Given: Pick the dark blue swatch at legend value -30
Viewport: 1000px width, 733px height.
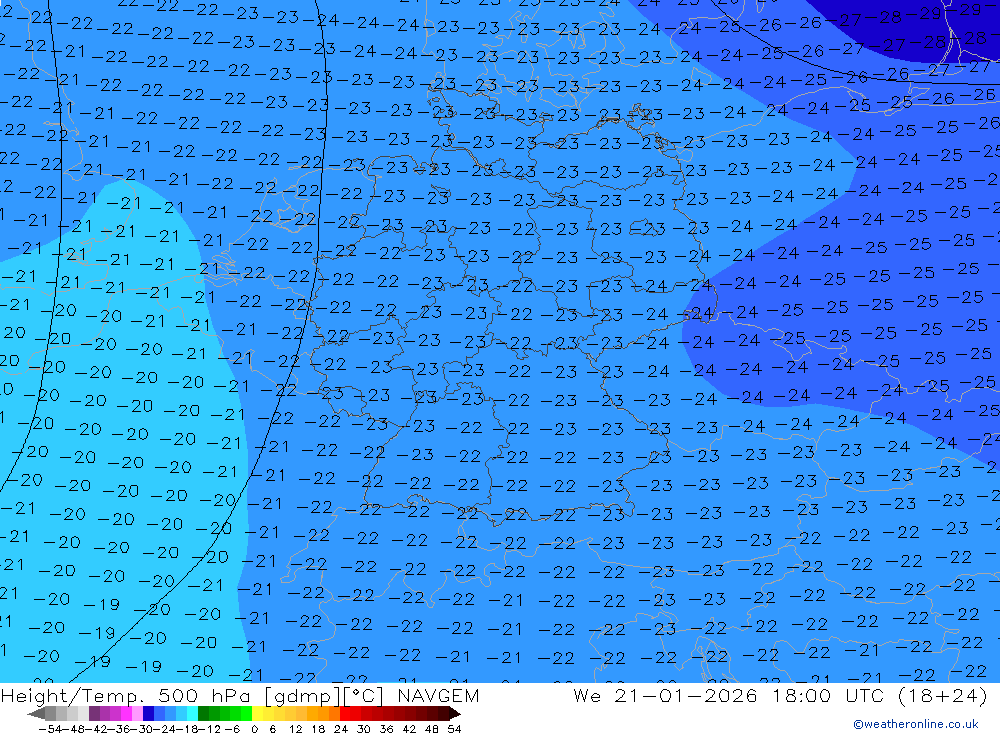Looking at the screenshot, I should click(x=148, y=713).
